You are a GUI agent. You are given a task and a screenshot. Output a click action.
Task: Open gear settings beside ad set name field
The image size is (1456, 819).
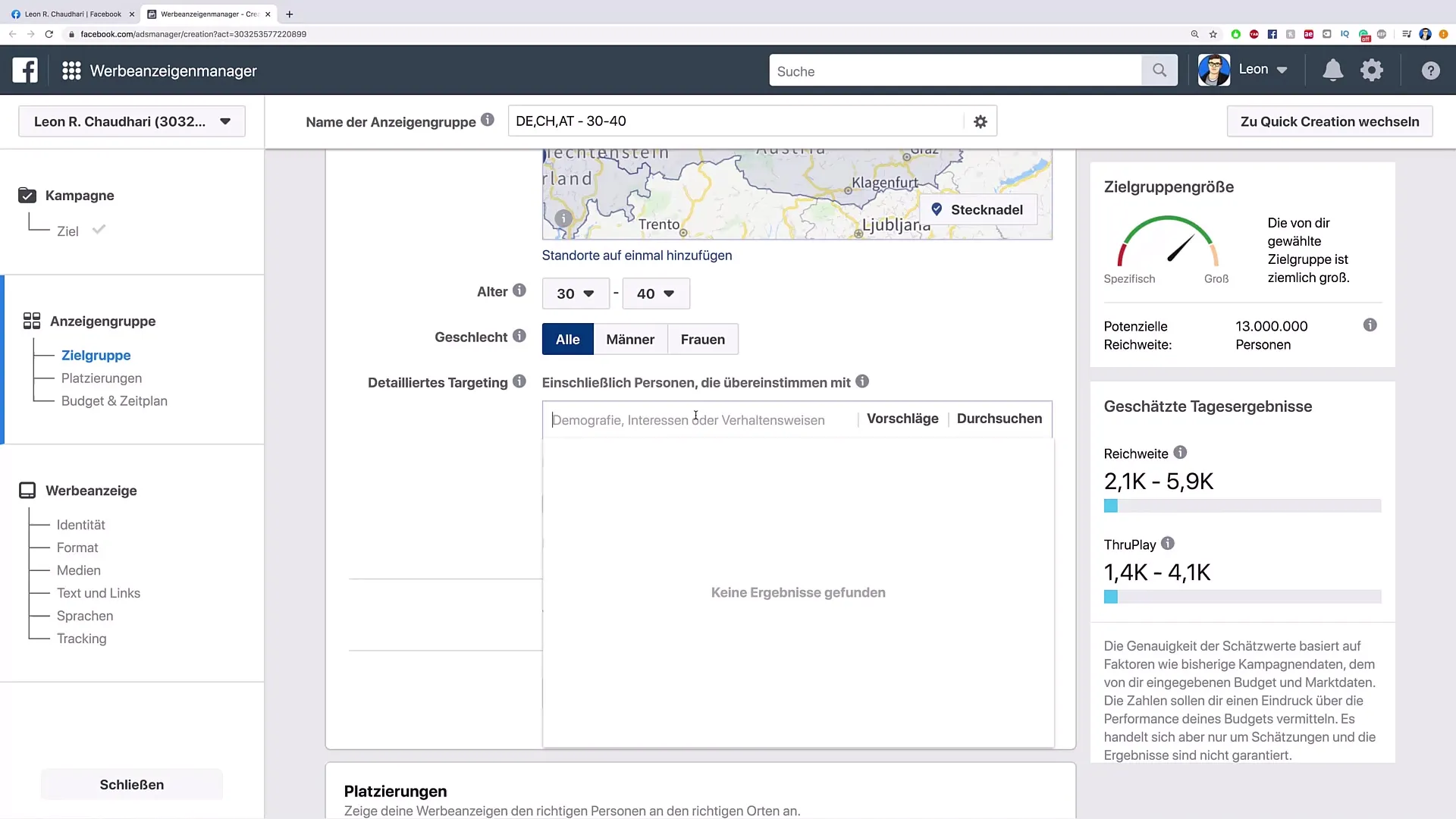(x=980, y=121)
